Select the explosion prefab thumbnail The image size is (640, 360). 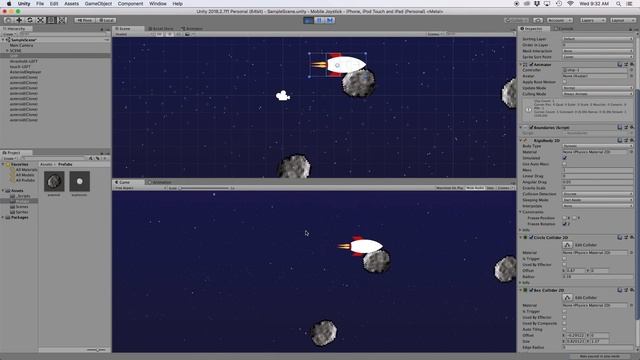click(x=80, y=181)
